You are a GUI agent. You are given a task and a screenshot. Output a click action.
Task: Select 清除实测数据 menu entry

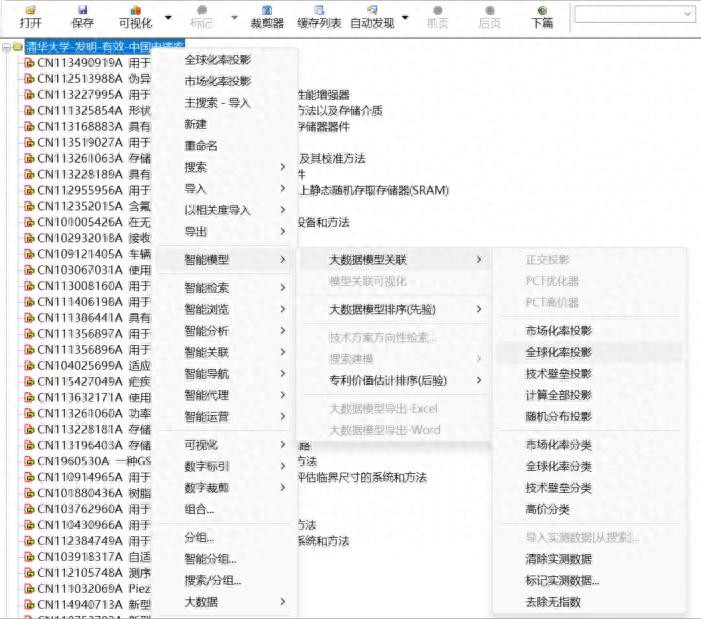[x=558, y=559]
